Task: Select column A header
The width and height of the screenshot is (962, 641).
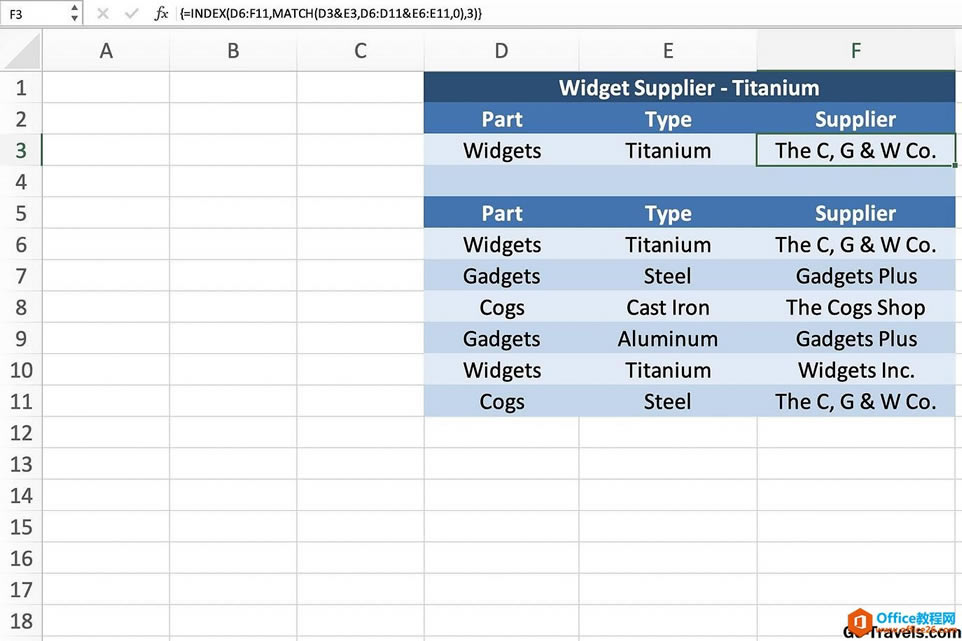Action: point(106,51)
